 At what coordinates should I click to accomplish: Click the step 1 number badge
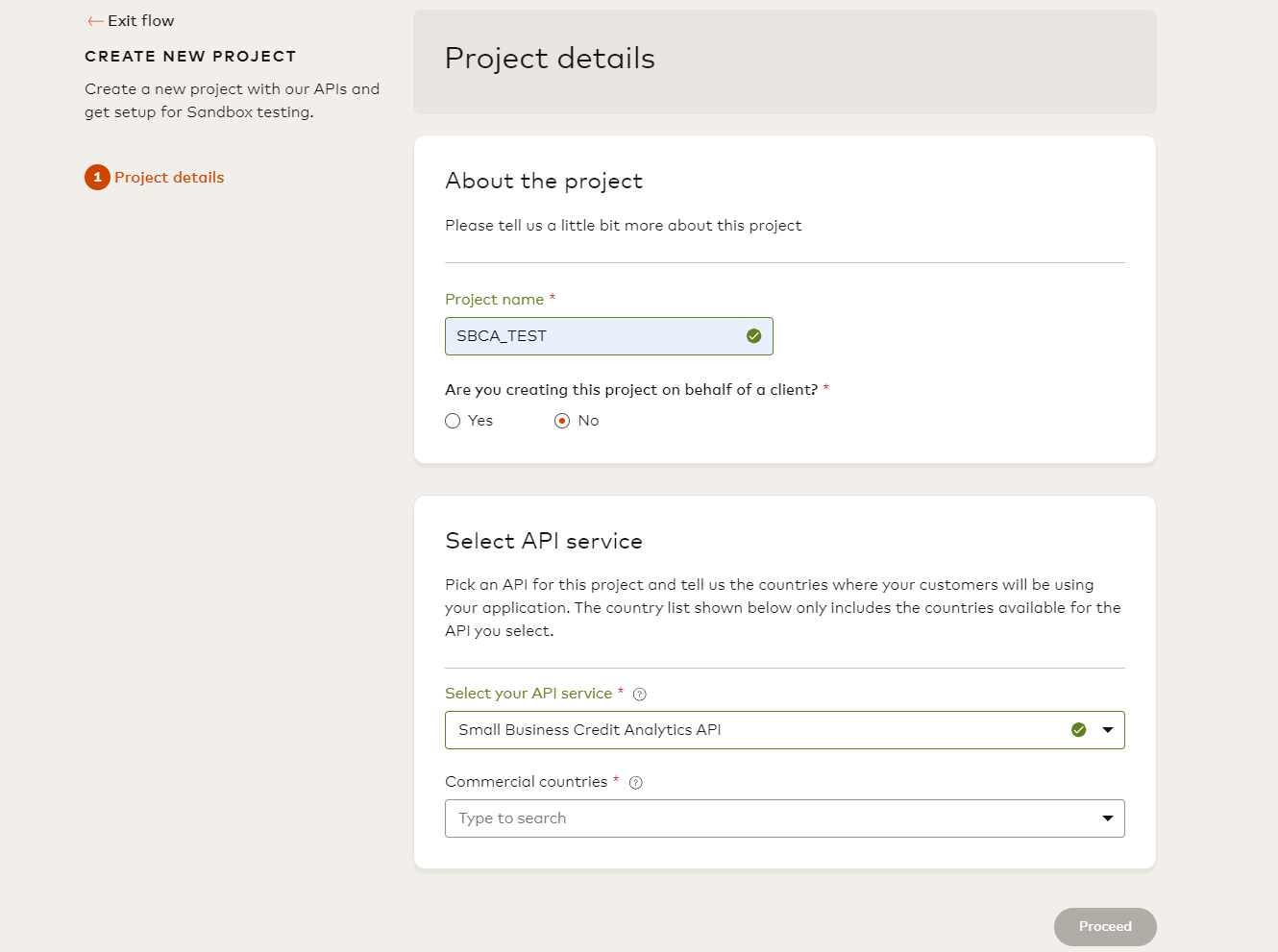click(97, 178)
